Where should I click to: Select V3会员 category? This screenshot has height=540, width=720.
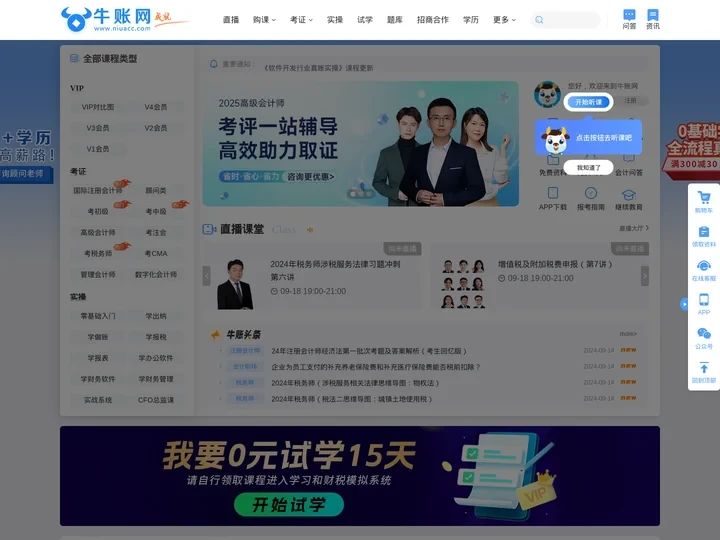pyautogui.click(x=98, y=128)
